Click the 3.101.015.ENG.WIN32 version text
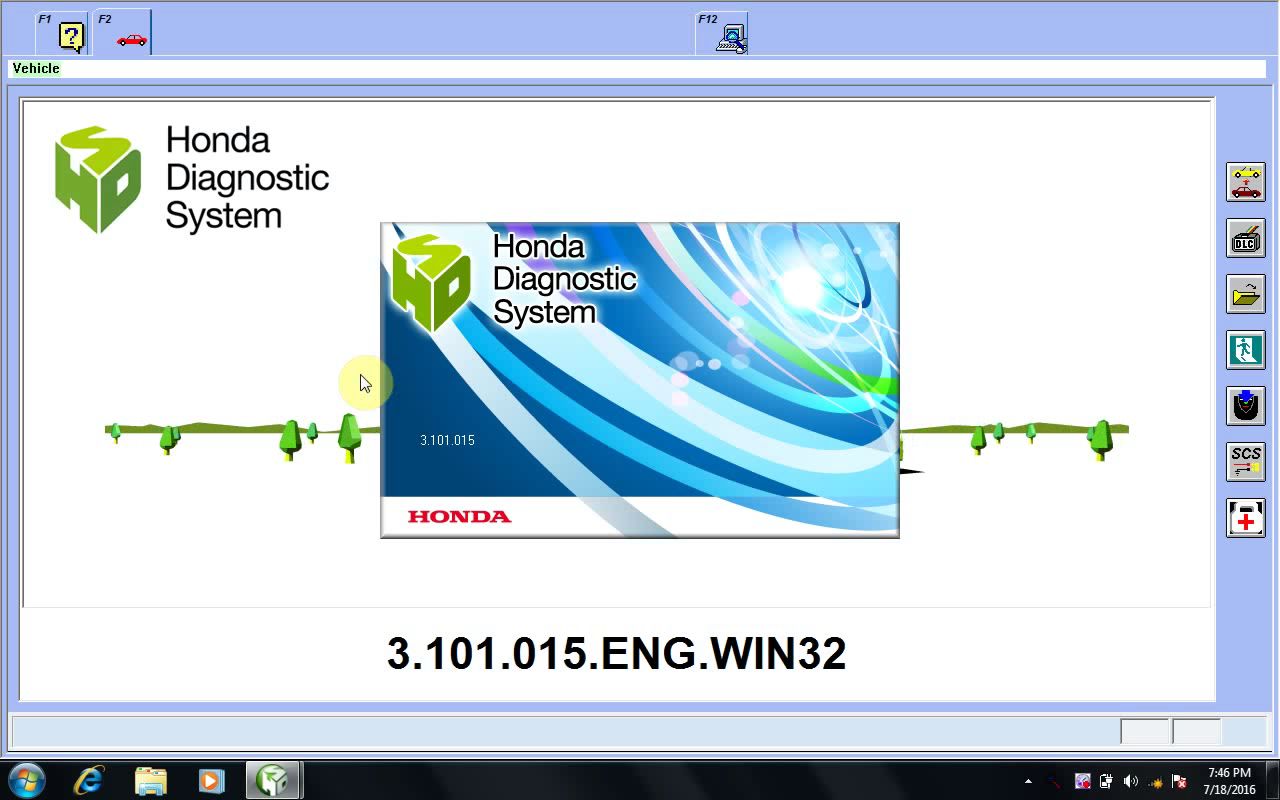This screenshot has width=1280, height=800. [x=616, y=653]
